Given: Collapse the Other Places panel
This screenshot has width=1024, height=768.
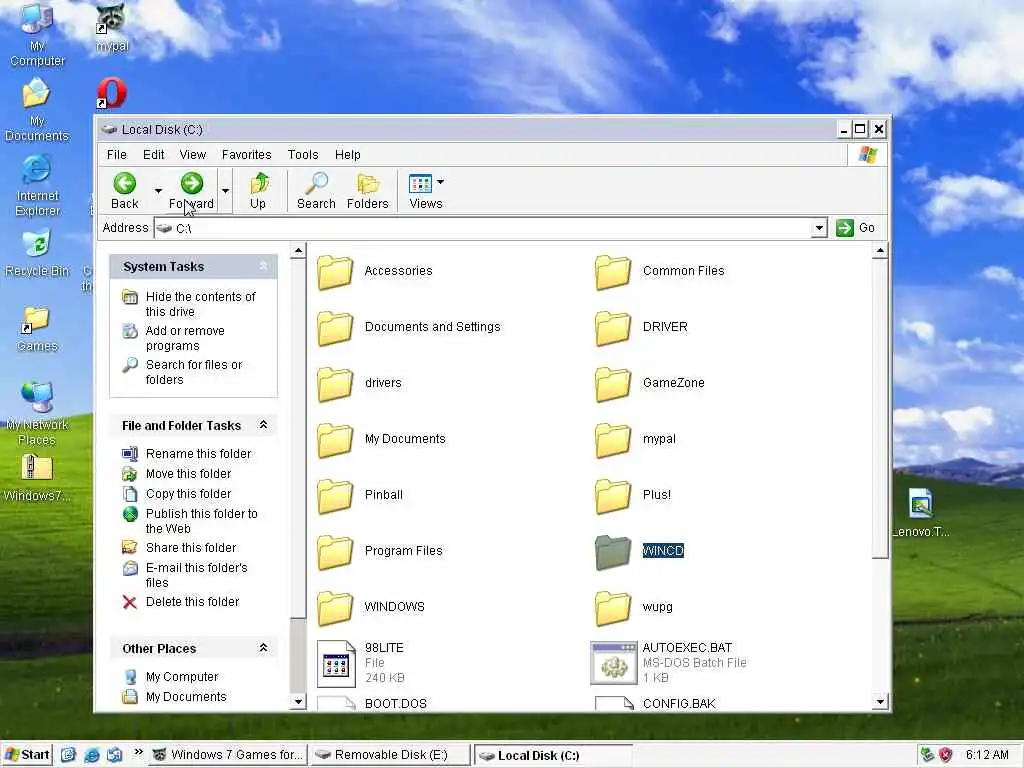Looking at the screenshot, I should [263, 648].
